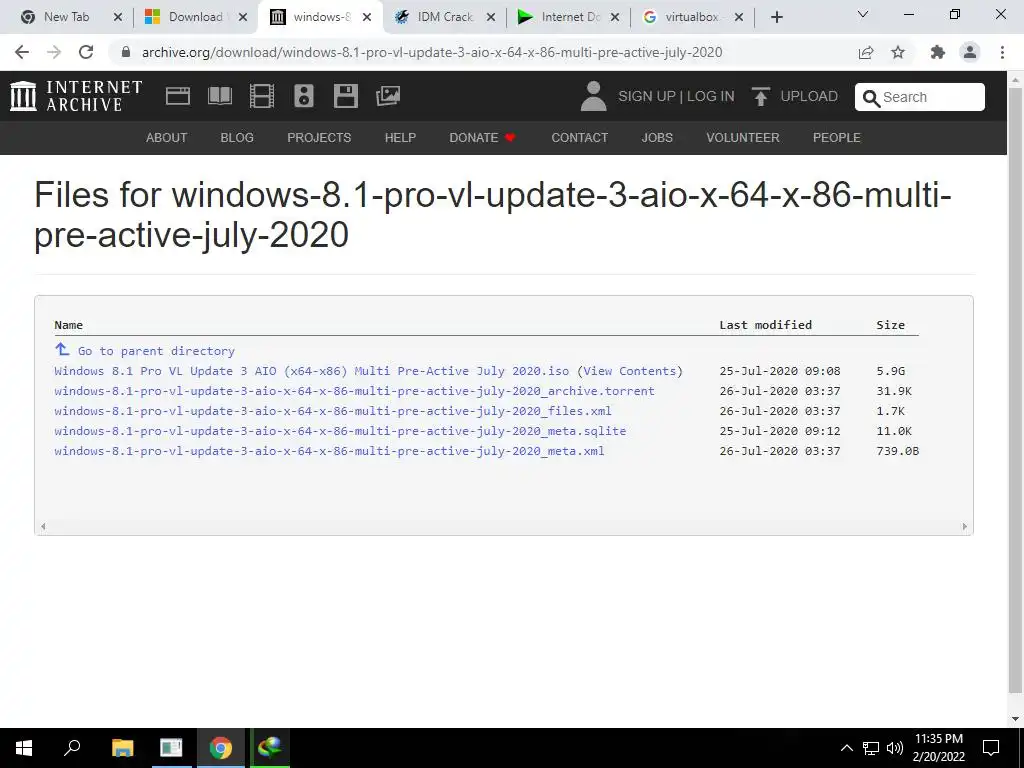This screenshot has width=1024, height=768.
Task: Click ABOUT in the Archive menu
Action: tap(167, 138)
